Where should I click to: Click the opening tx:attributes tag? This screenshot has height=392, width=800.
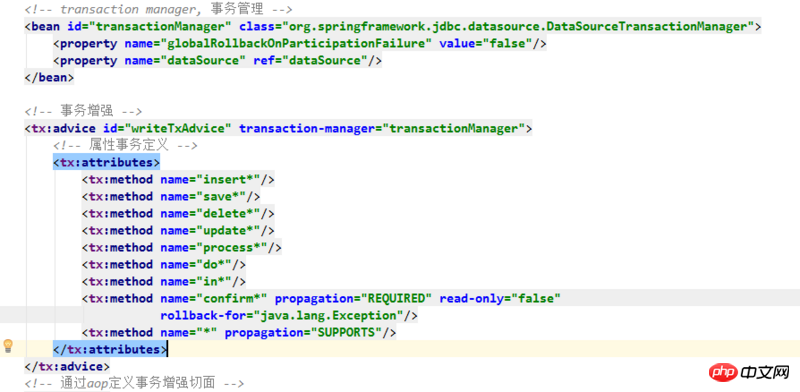click(x=107, y=162)
